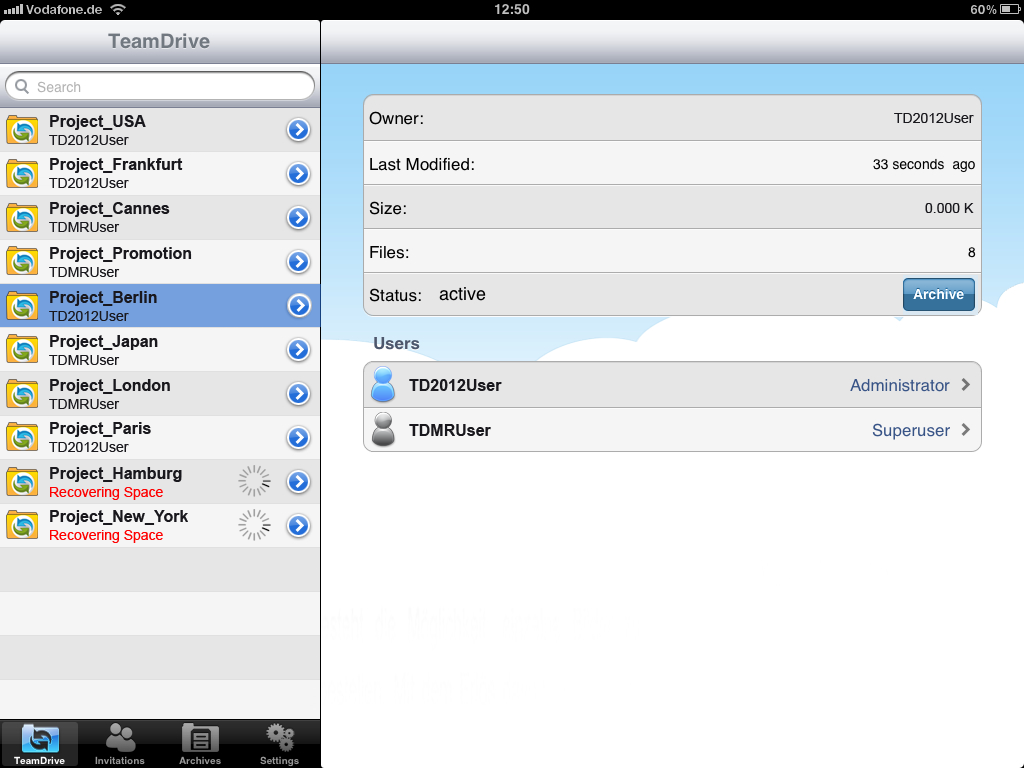Tap the blue TD2012User avatar icon

[x=383, y=384]
